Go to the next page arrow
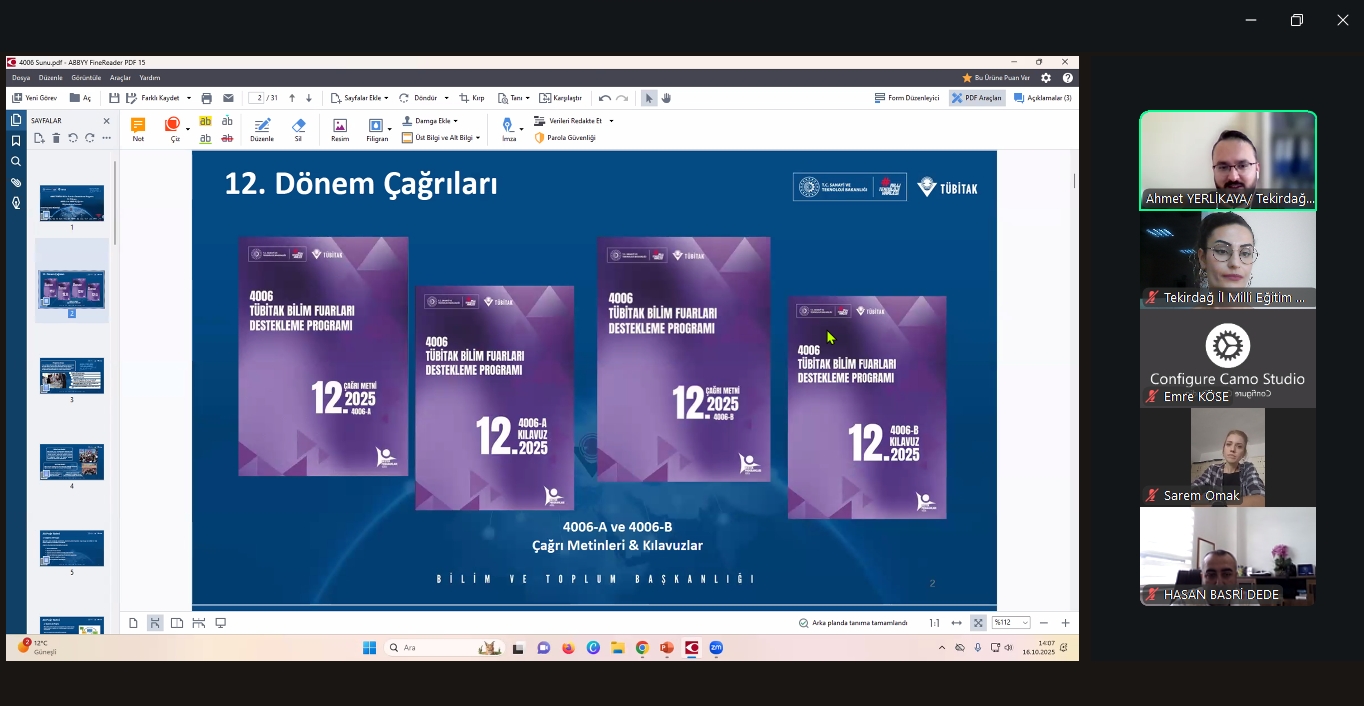The image size is (1364, 706). pyautogui.click(x=309, y=98)
